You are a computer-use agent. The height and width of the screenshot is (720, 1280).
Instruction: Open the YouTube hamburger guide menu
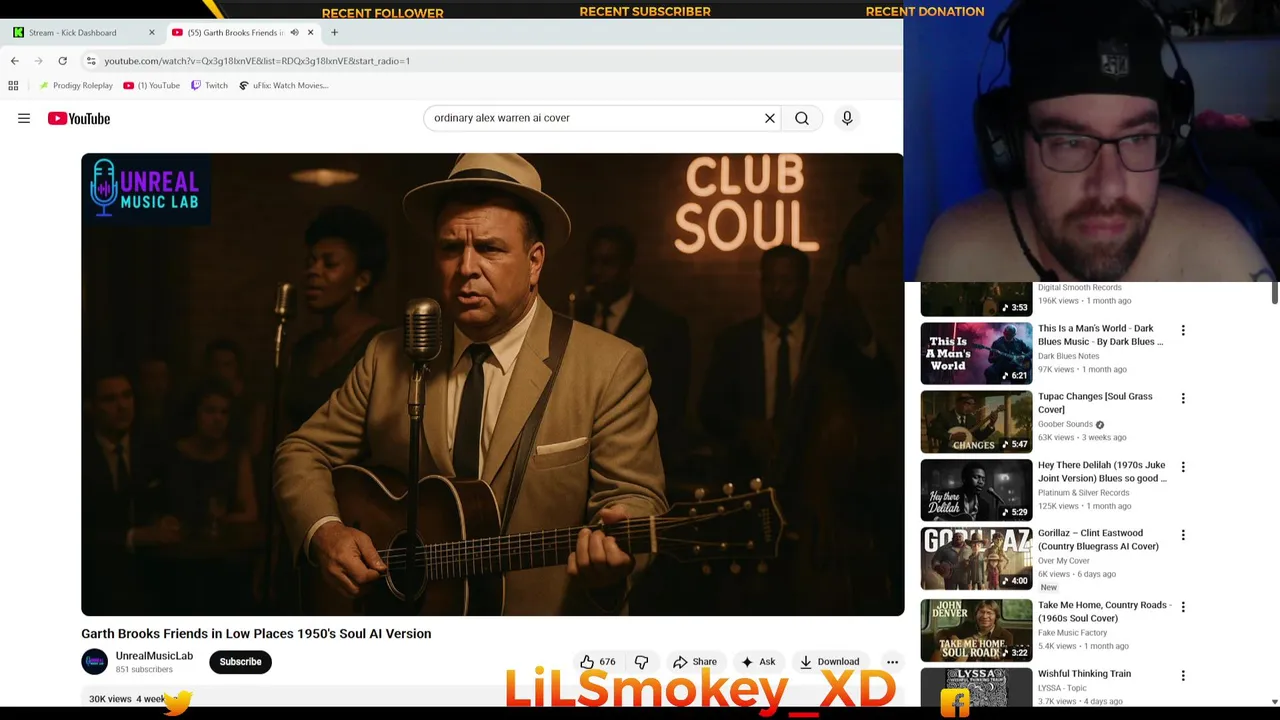click(24, 118)
